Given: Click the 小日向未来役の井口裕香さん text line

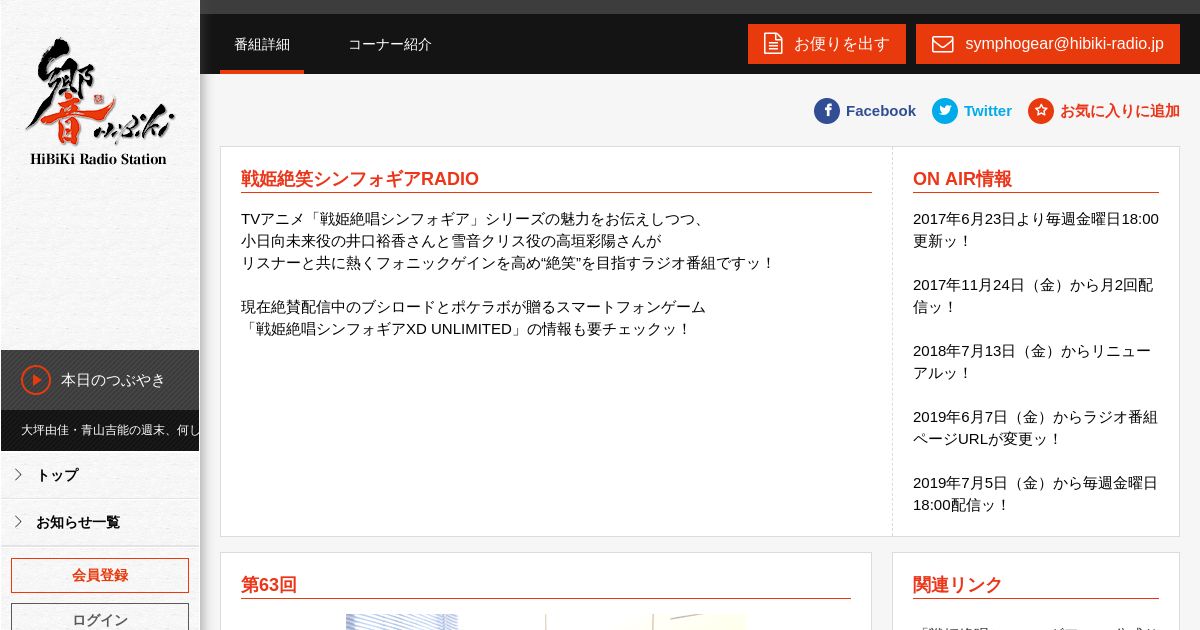Looking at the screenshot, I should tap(451, 241).
